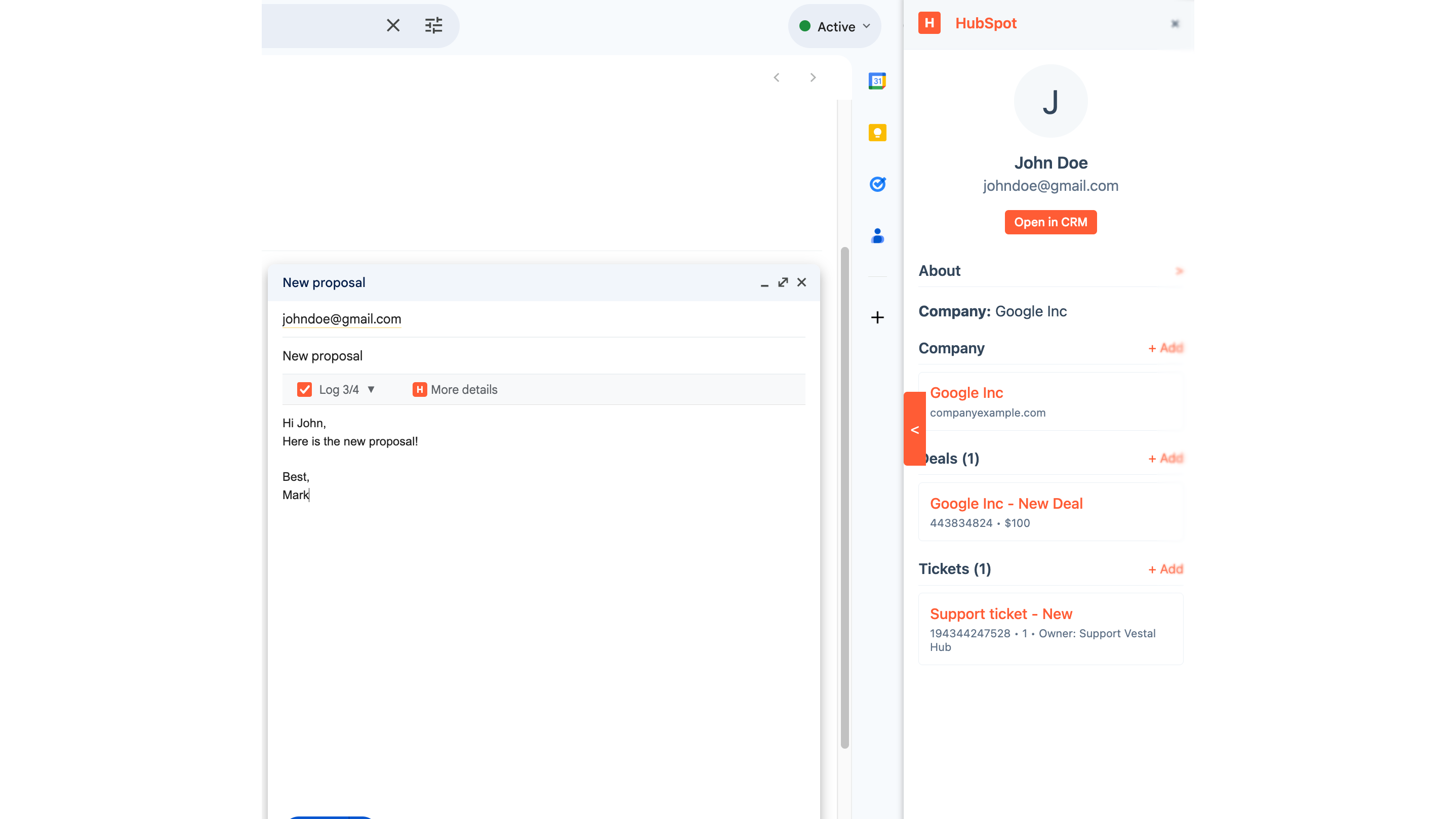Navigate to the newer email arrow

coord(777,77)
